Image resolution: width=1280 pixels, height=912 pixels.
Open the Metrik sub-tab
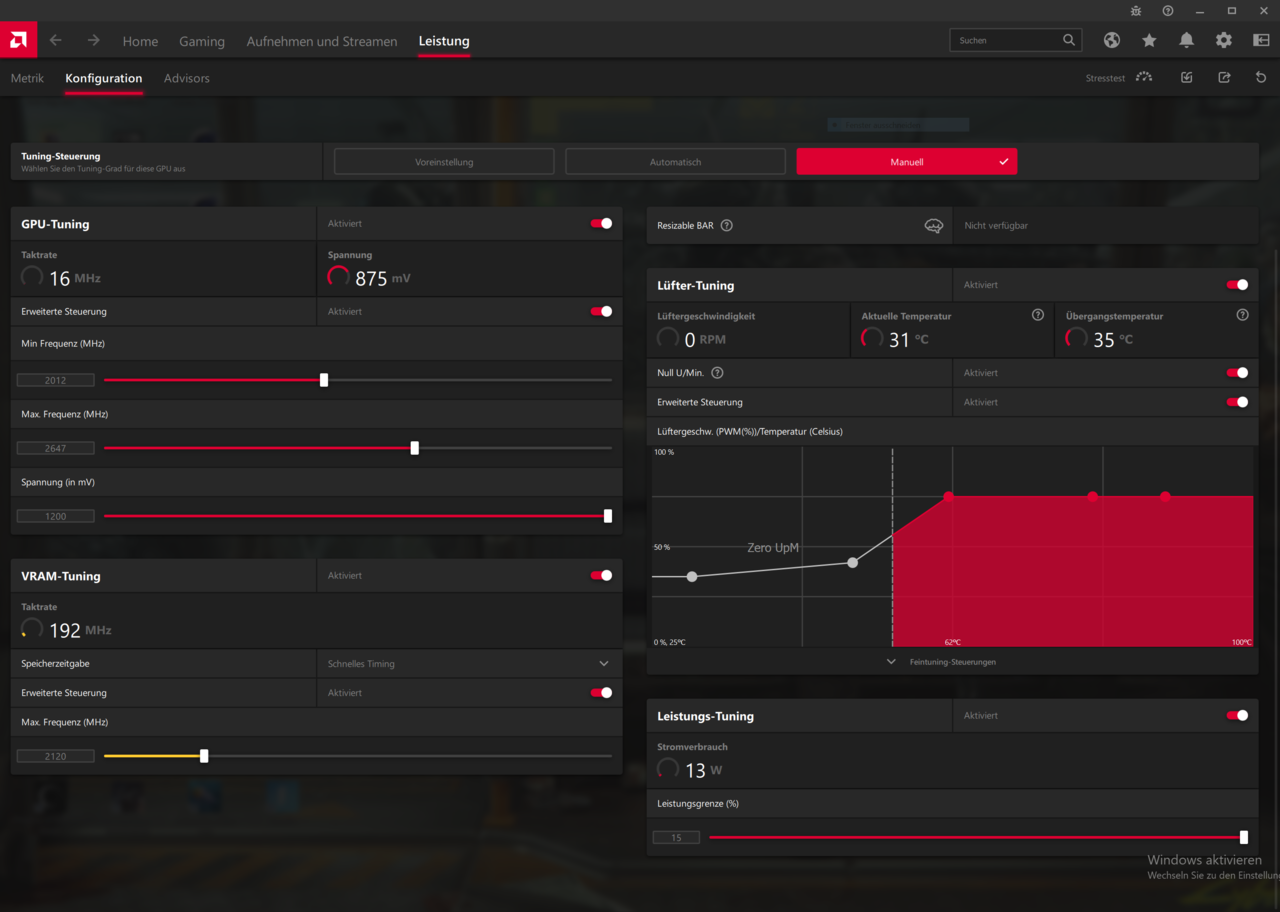click(27, 78)
